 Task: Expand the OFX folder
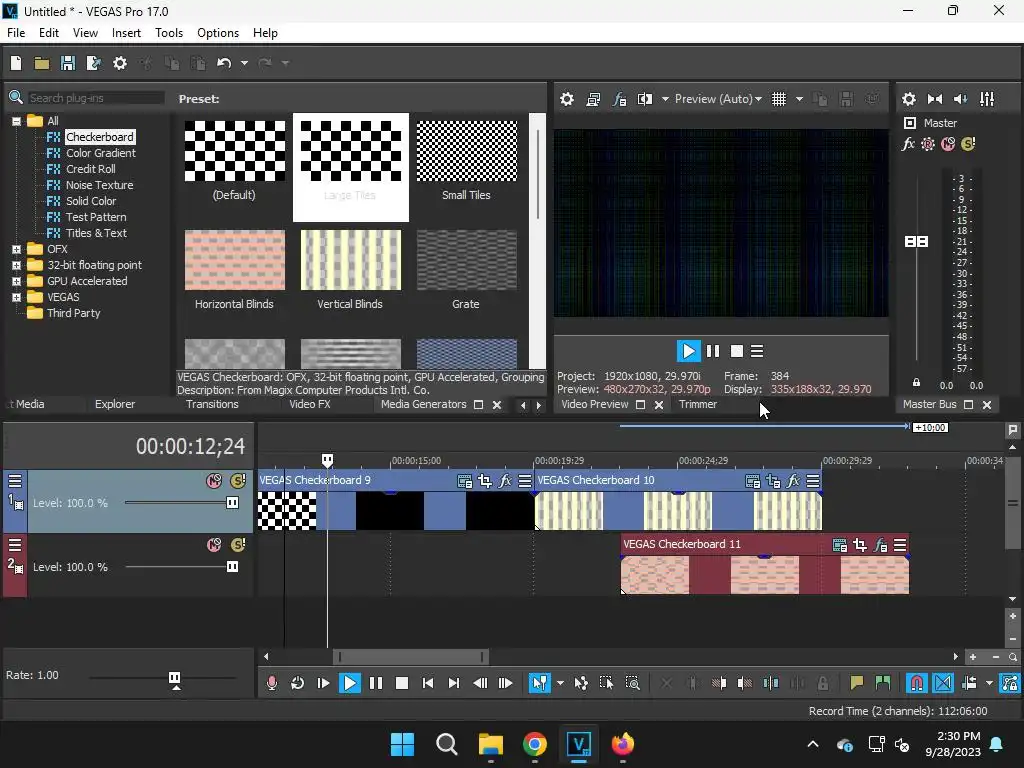point(16,249)
